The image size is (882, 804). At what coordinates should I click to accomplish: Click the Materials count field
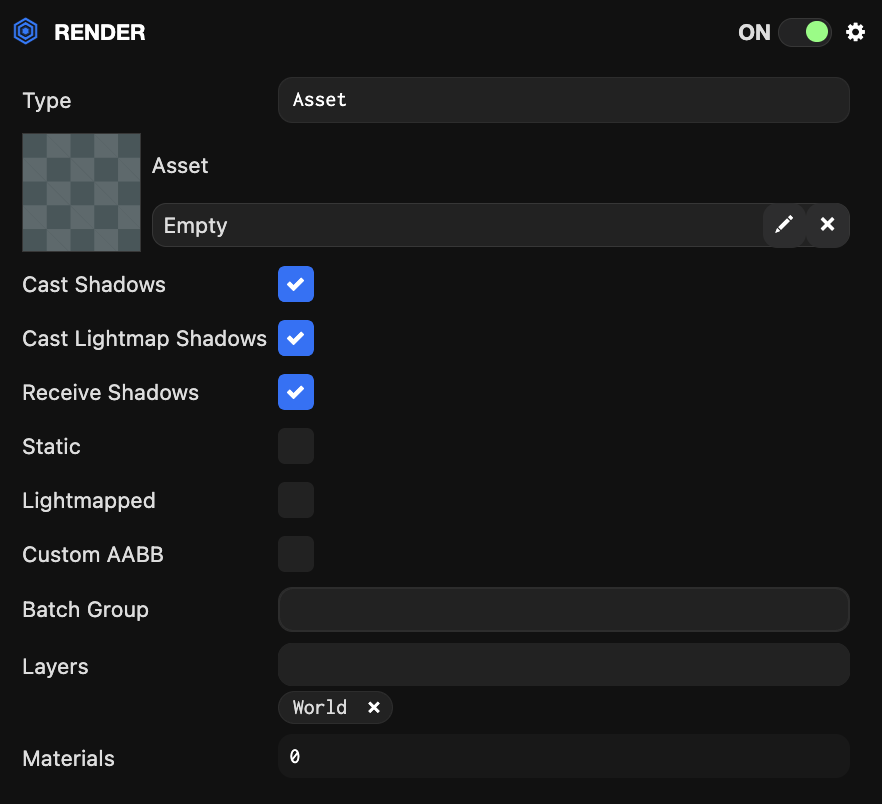coord(563,757)
